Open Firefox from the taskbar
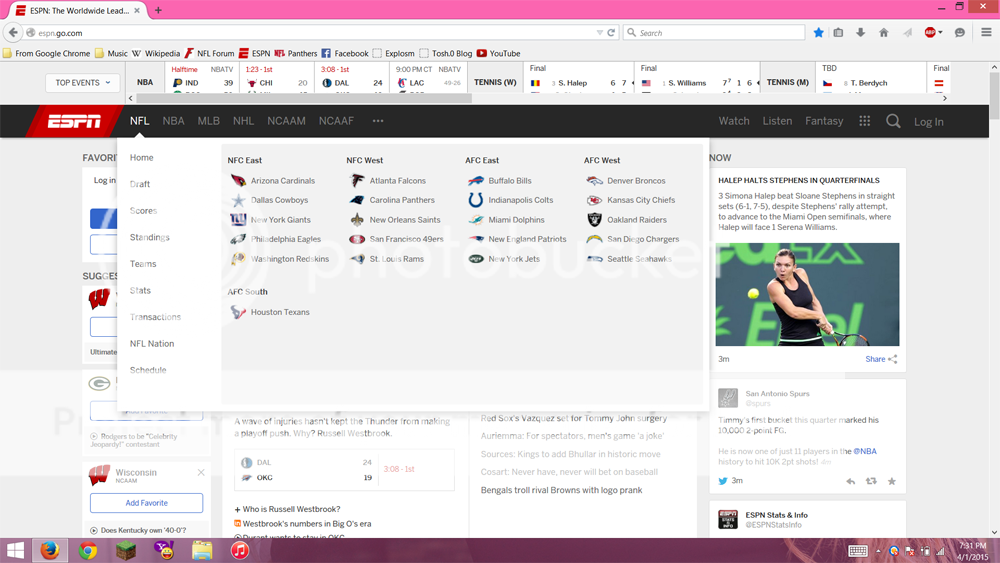1000x563 pixels. tap(50, 550)
